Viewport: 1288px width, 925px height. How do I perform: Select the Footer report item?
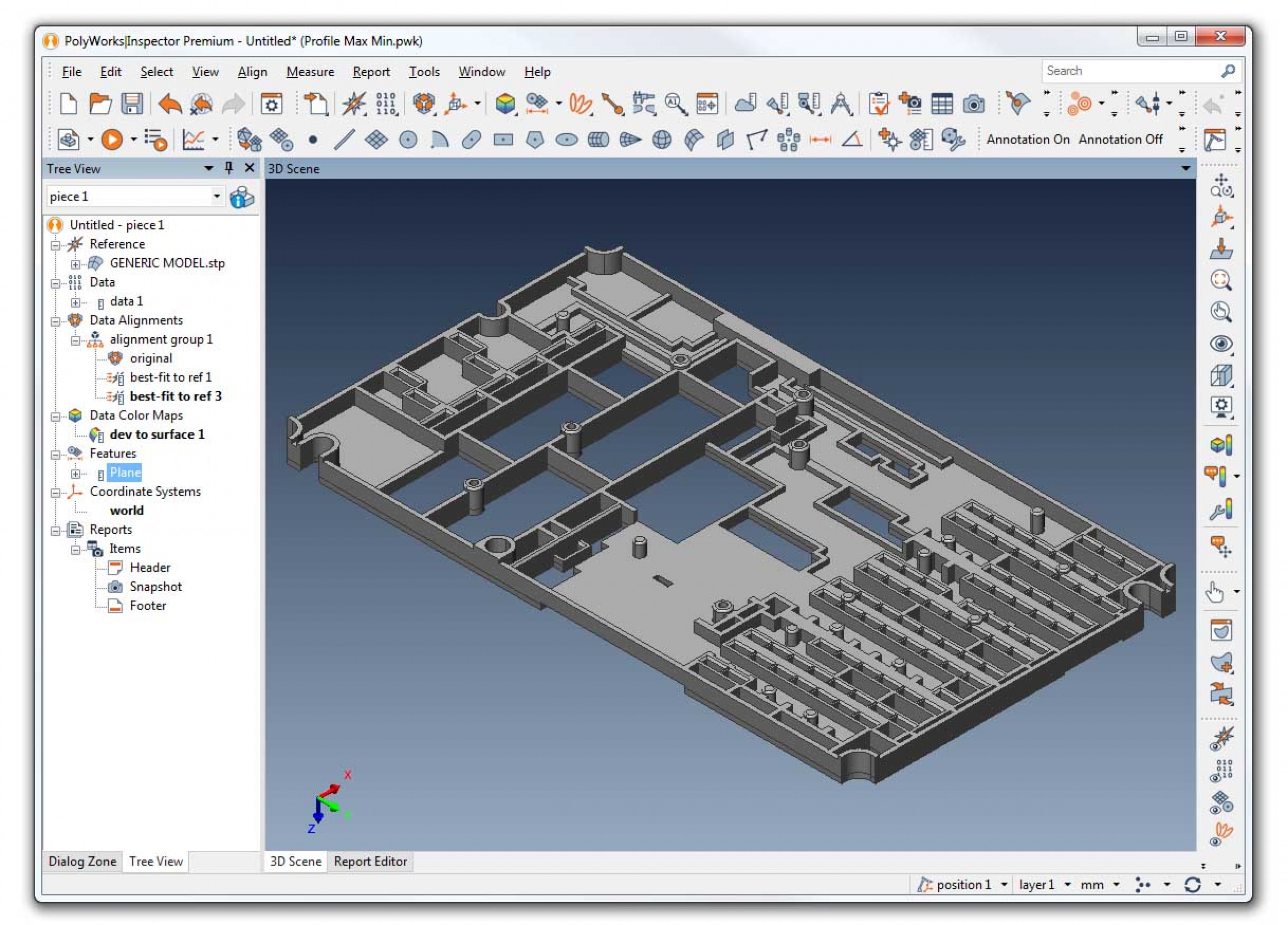(148, 605)
